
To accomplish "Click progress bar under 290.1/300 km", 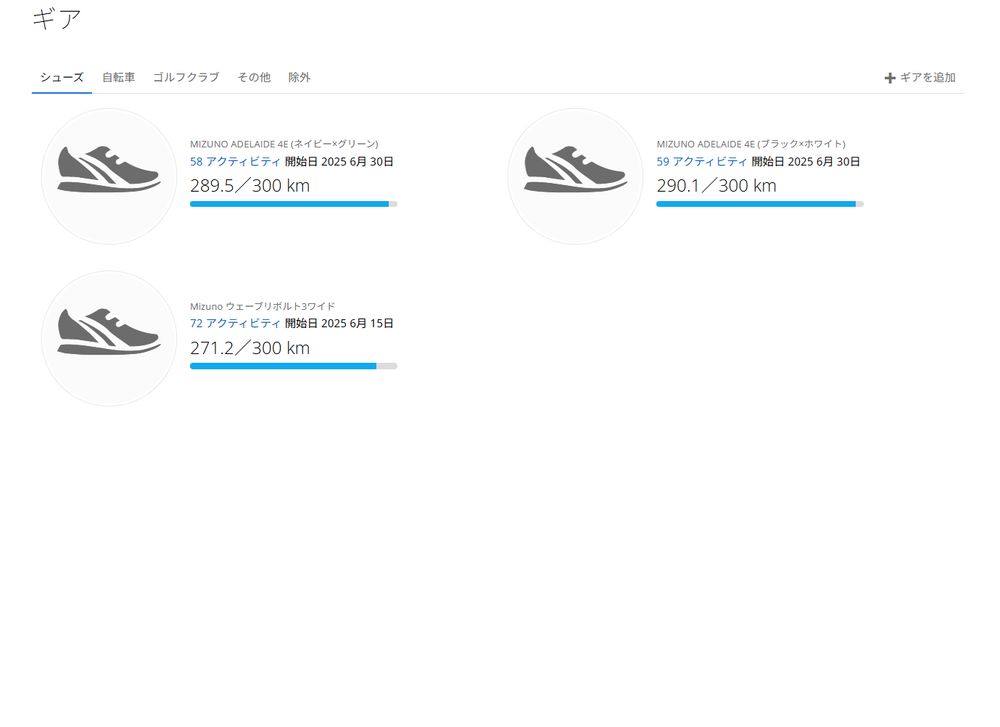I will click(x=760, y=204).
